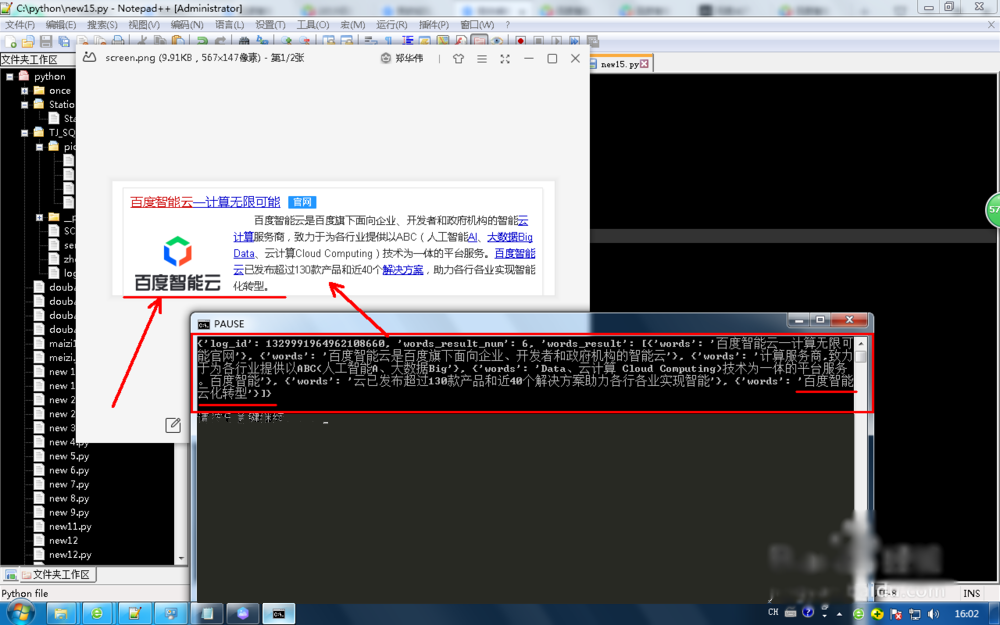The image size is (1000, 625).
Task: Close the Notepad++ document with X button
Action: tap(991, 24)
